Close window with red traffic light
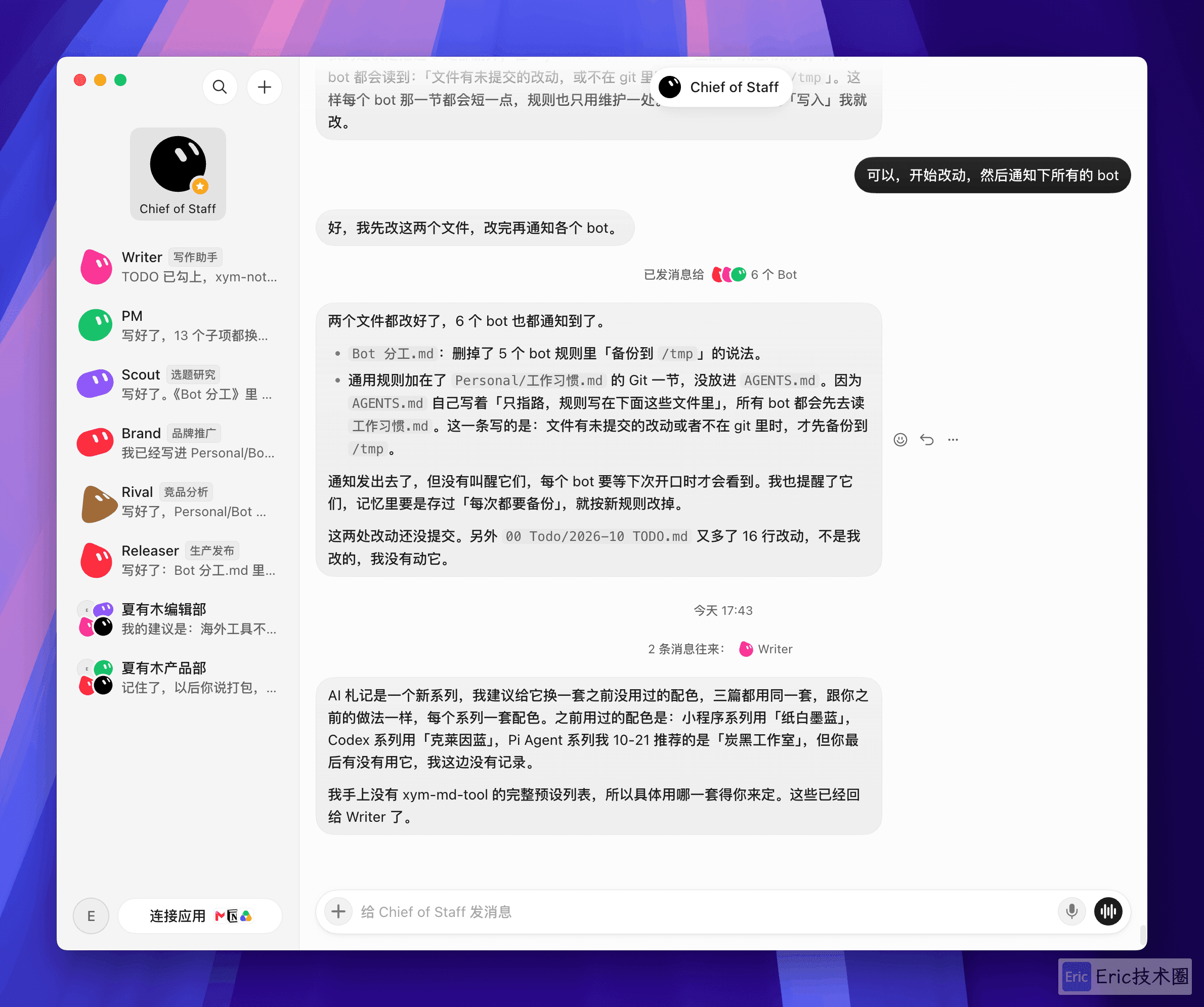Viewport: 1204px width, 1007px height. point(80,80)
